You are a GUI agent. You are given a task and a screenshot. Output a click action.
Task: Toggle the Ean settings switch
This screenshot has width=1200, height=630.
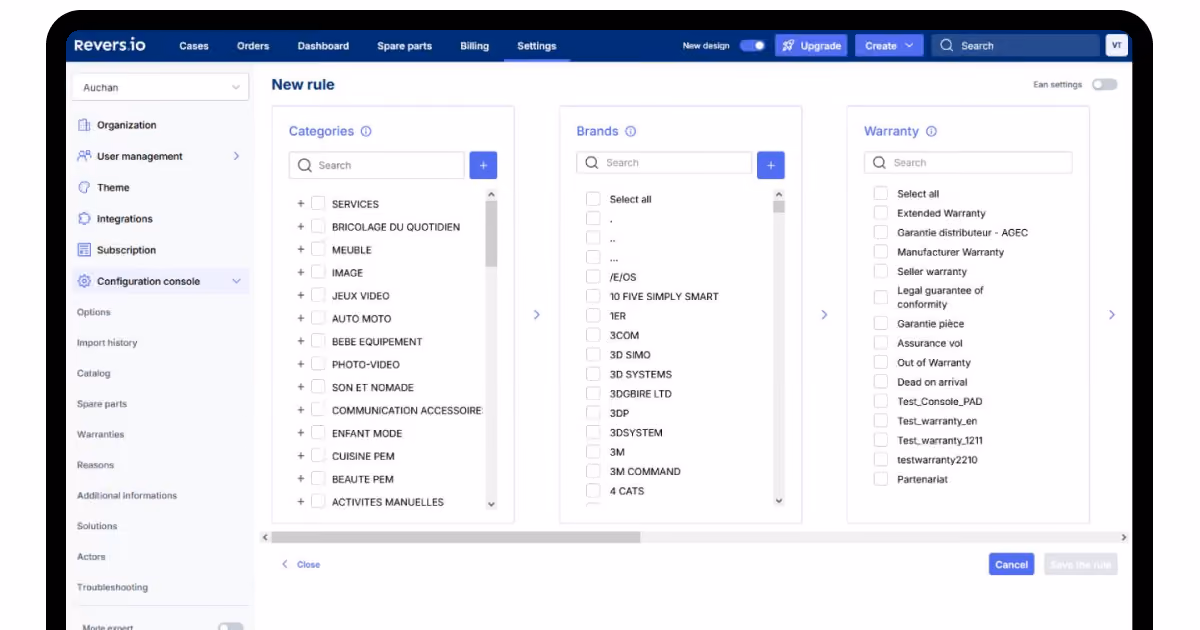click(x=1104, y=85)
